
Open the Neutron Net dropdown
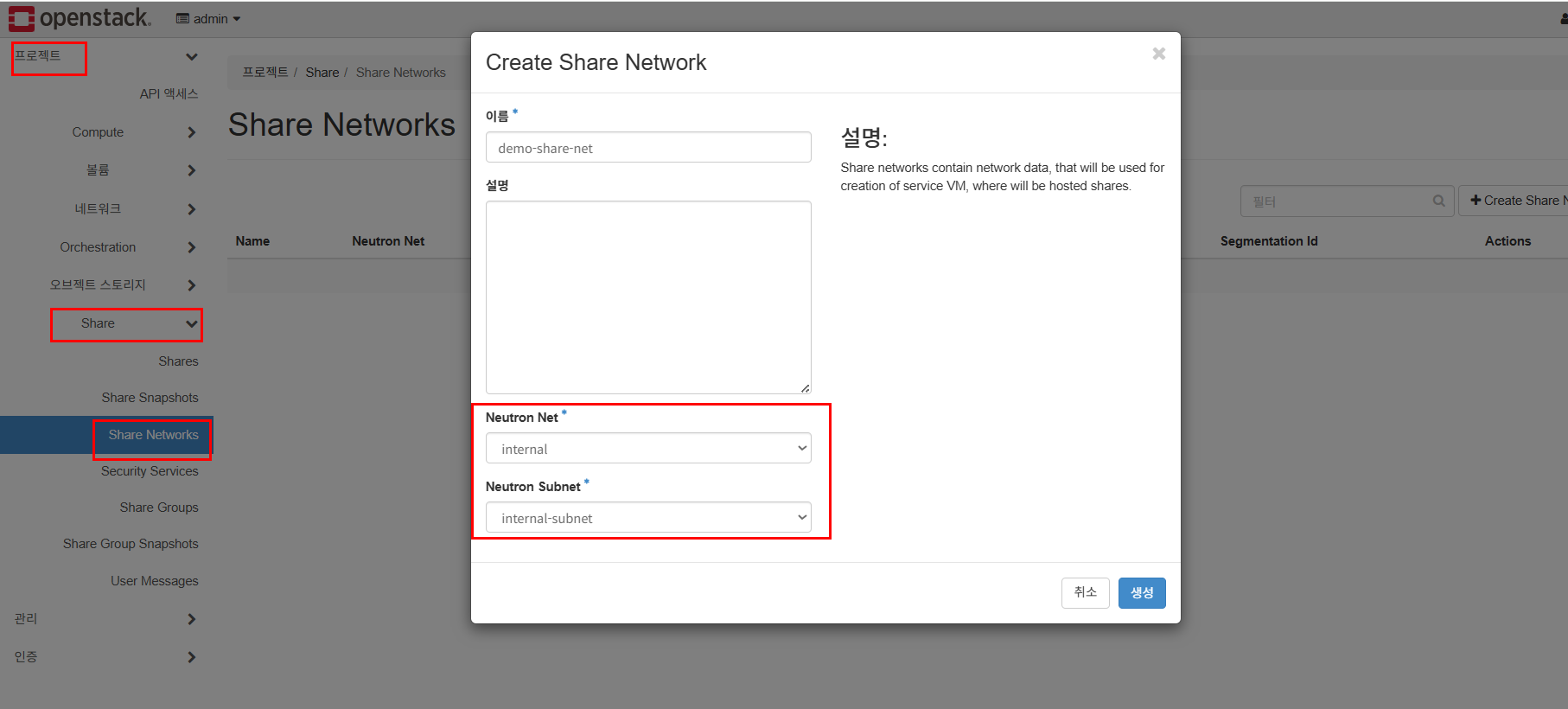tap(648, 449)
